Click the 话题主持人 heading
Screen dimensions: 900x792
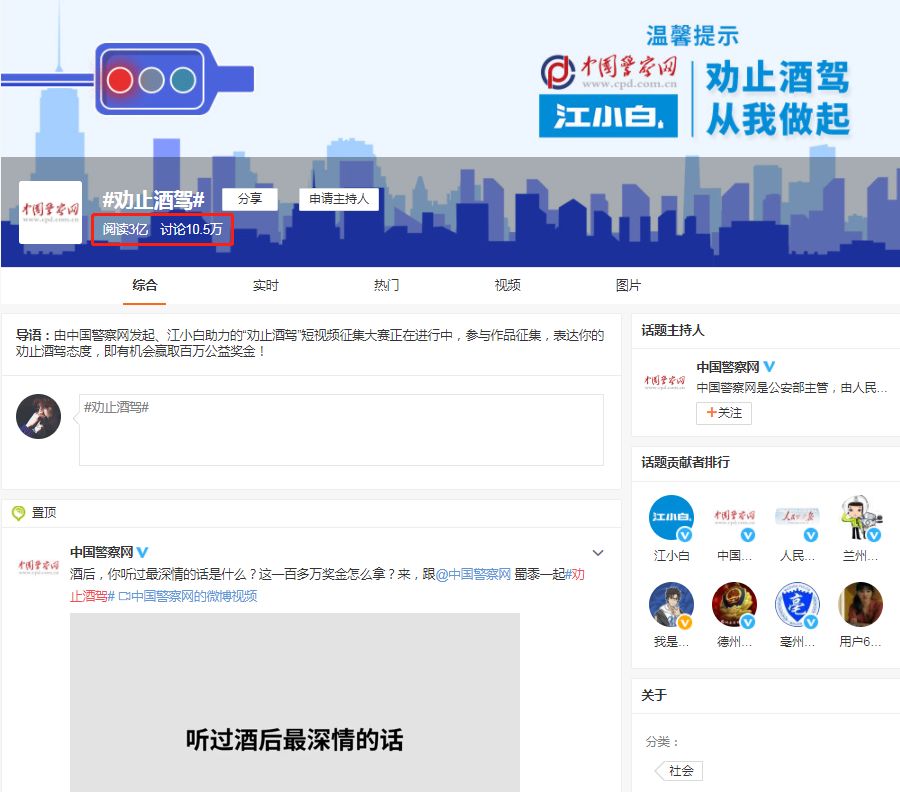pyautogui.click(x=673, y=331)
